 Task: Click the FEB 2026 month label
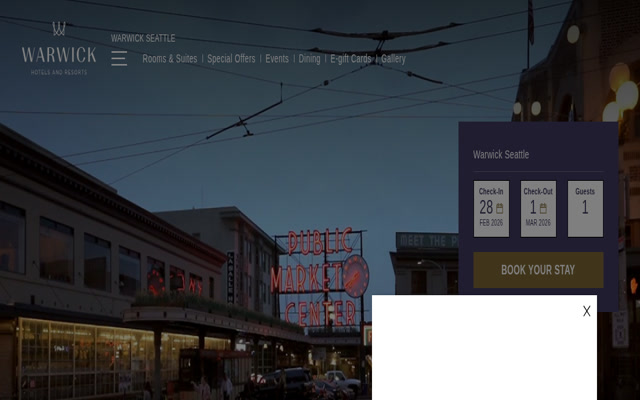491,223
